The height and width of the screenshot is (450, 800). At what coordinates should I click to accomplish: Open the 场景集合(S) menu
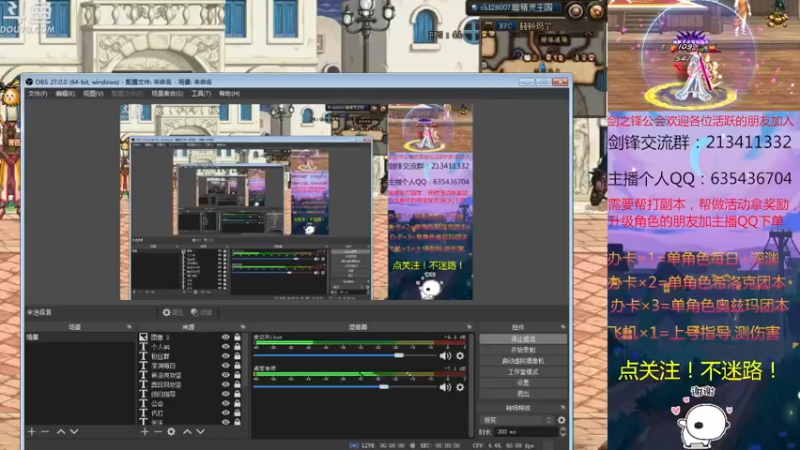[x=167, y=94]
